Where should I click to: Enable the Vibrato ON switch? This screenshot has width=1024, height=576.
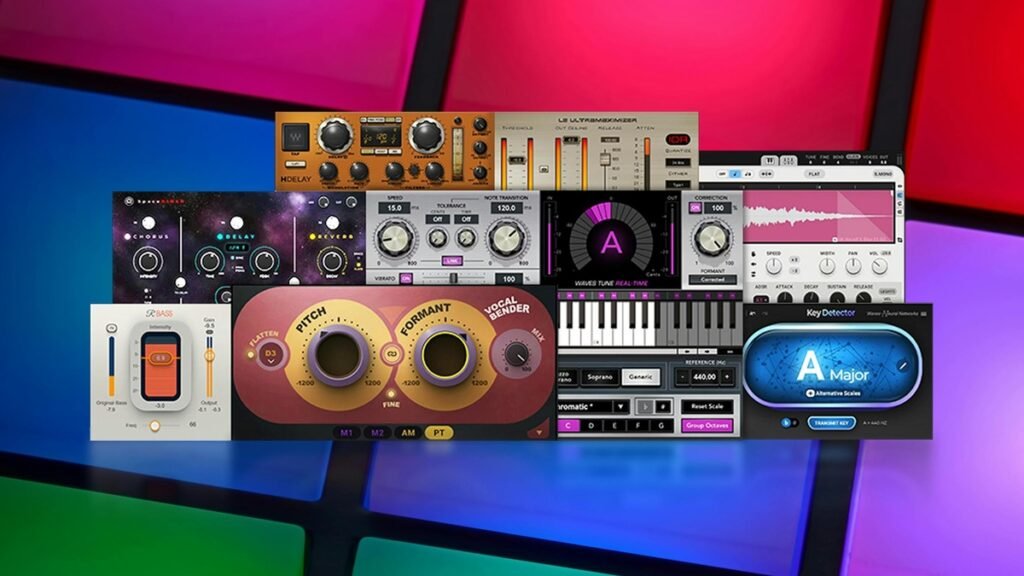[x=408, y=278]
